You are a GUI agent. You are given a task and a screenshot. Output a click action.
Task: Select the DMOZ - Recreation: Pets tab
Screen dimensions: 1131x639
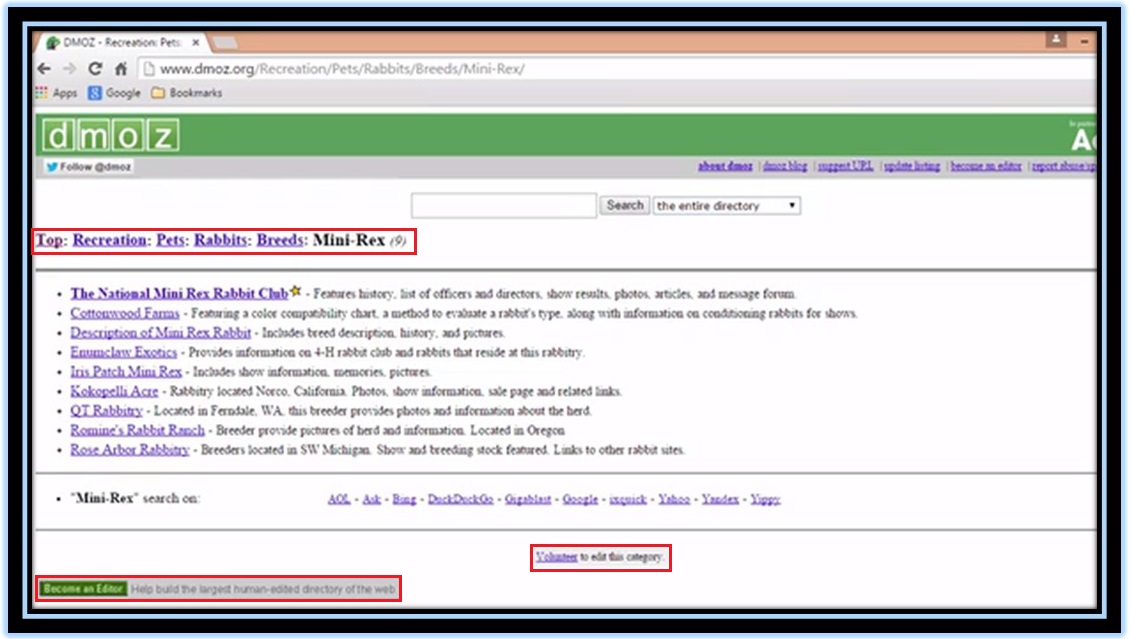[x=121, y=43]
